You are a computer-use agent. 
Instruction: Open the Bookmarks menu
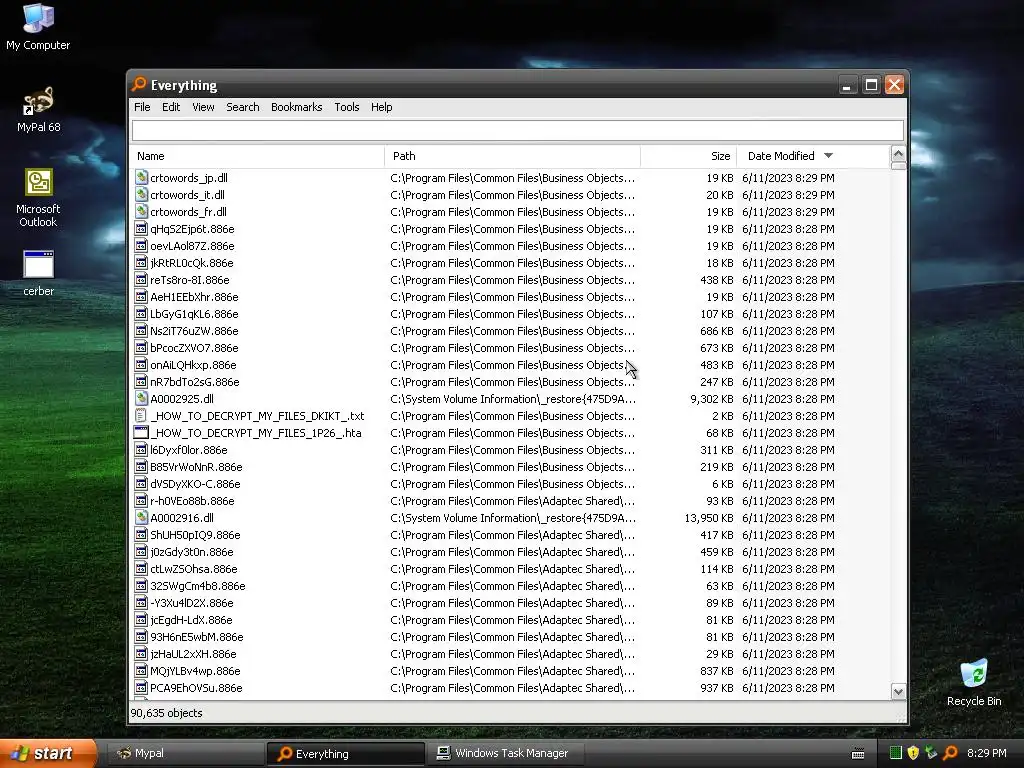(x=296, y=107)
